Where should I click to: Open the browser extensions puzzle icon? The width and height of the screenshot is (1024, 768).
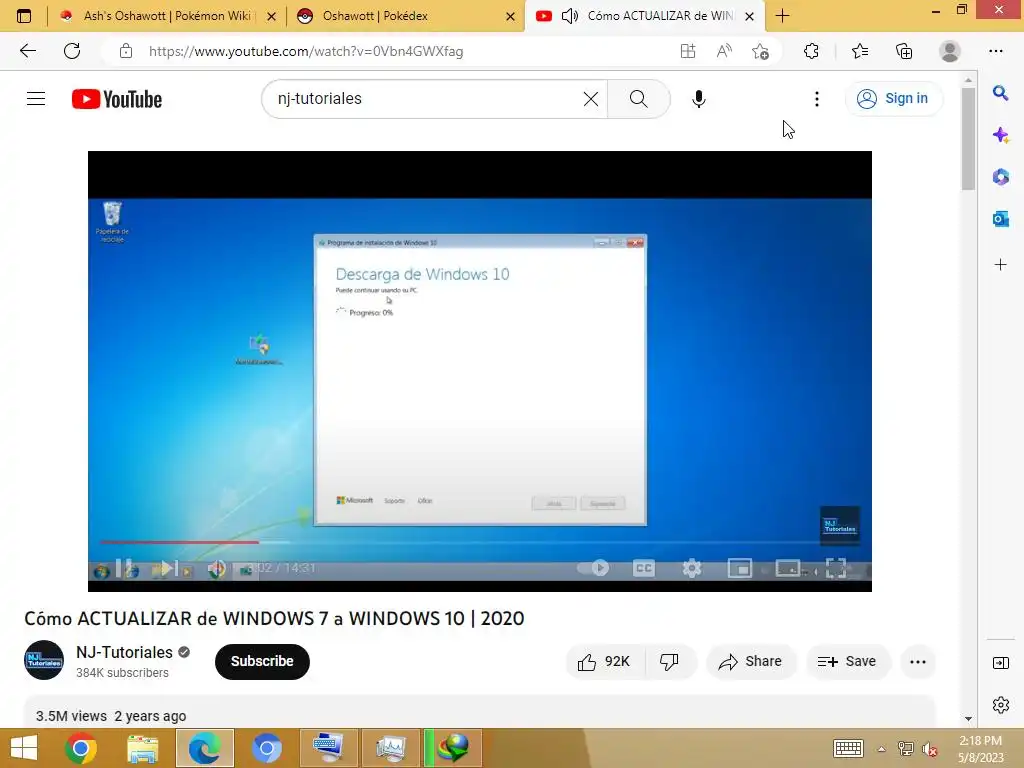click(811, 51)
